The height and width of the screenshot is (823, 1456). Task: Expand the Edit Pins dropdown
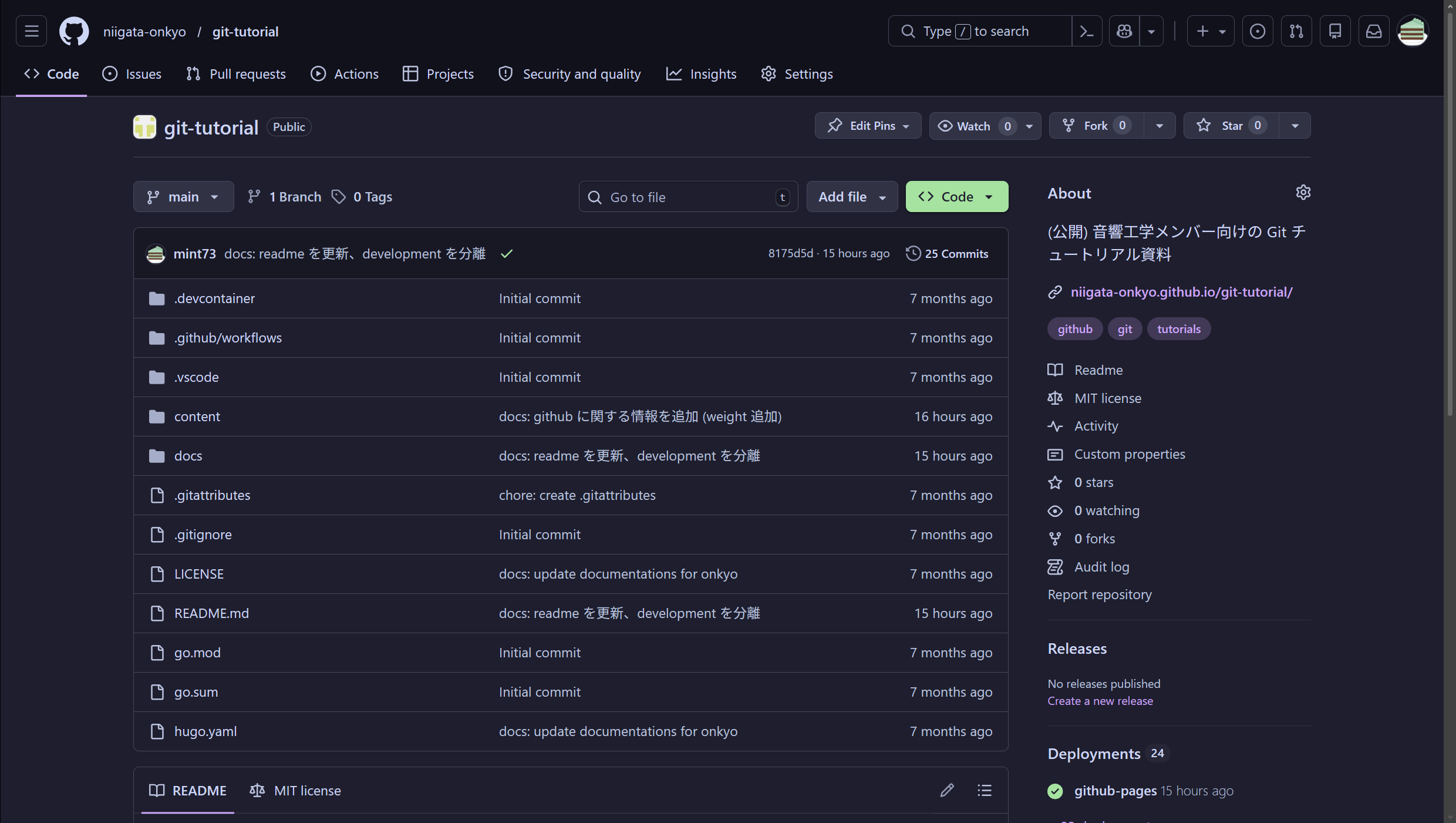(868, 126)
